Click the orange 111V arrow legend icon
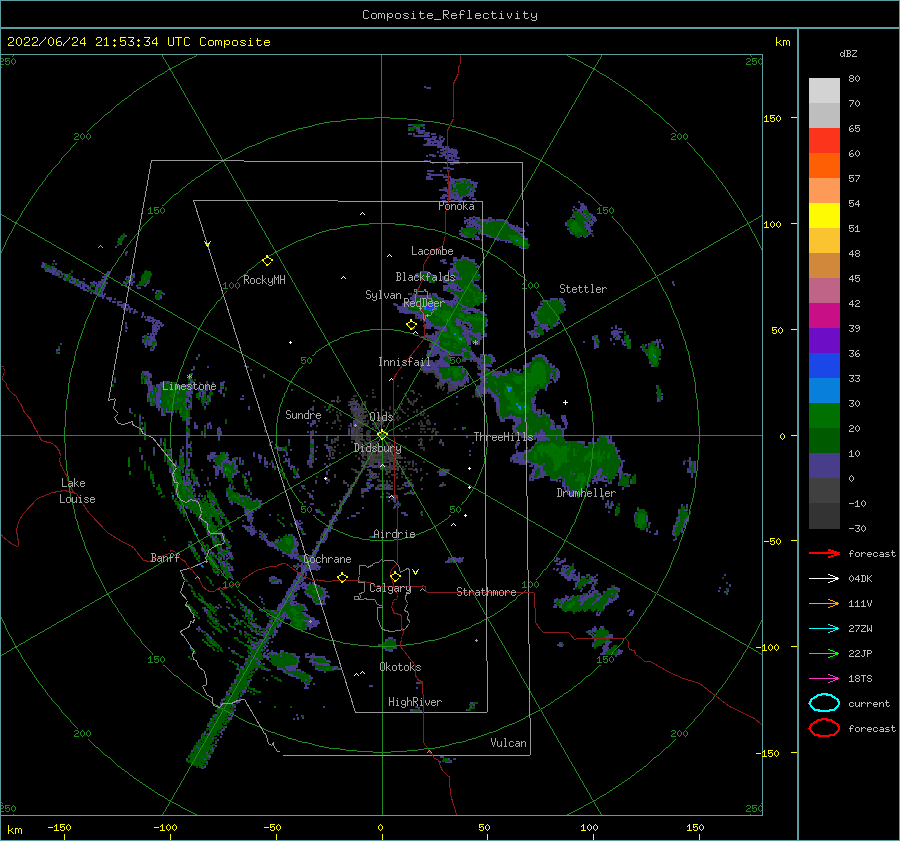Viewport: 900px width, 841px height. [x=824, y=603]
